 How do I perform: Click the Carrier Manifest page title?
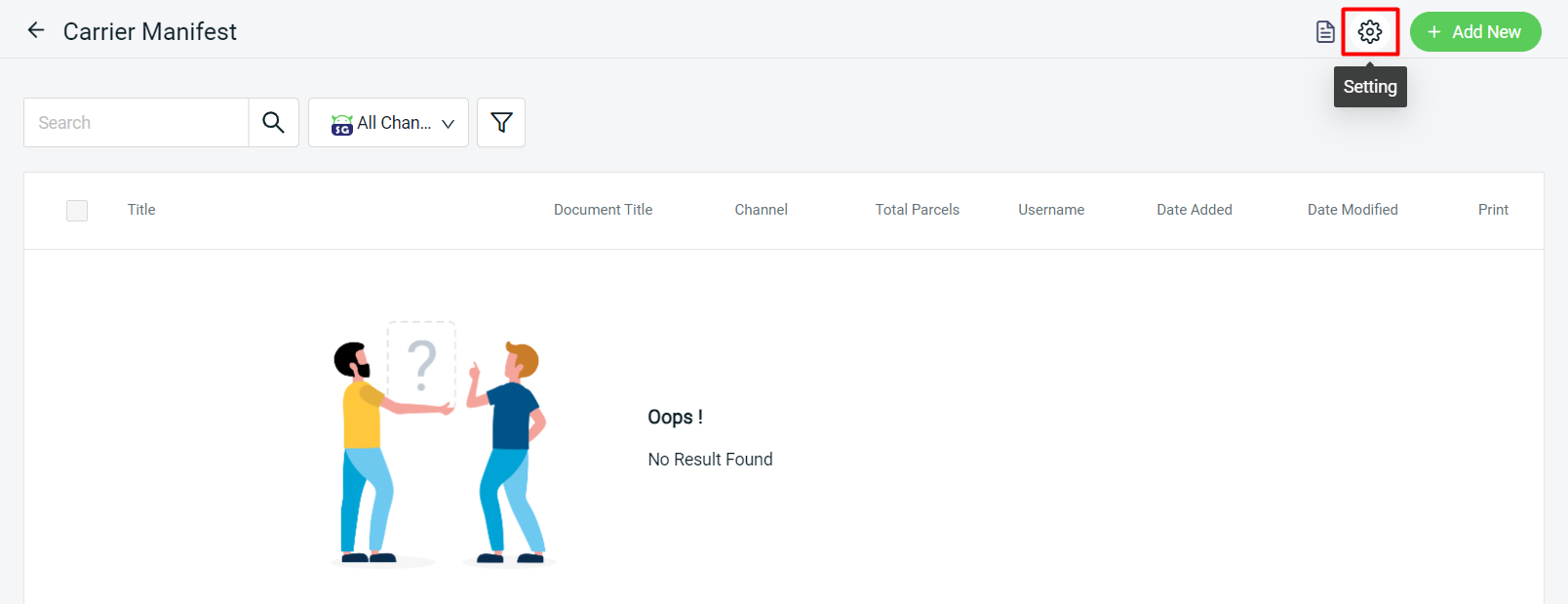coord(150,32)
